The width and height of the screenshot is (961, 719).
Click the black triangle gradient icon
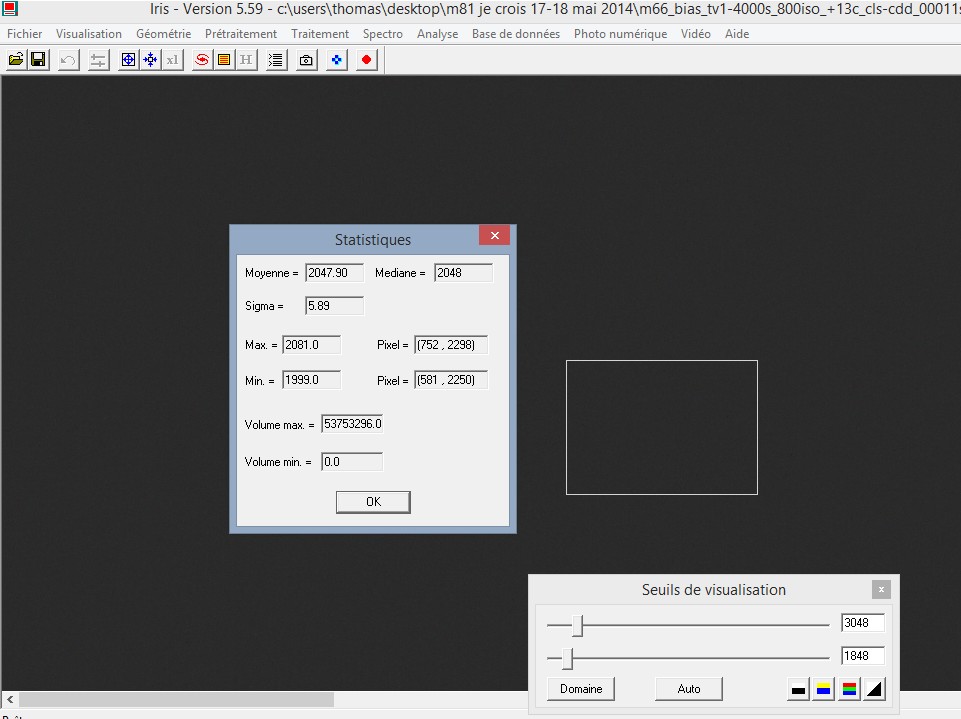[x=875, y=690]
